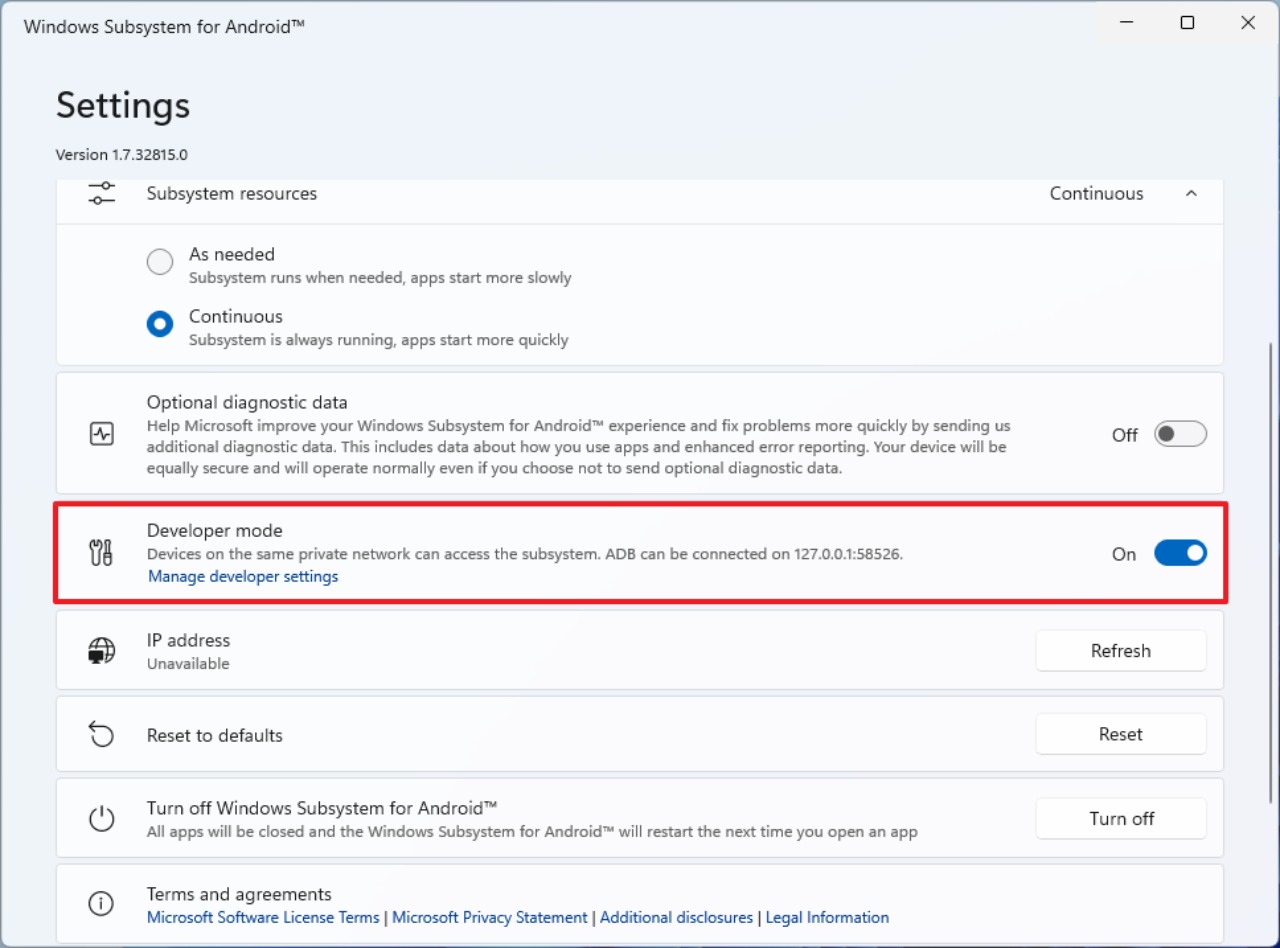Screen dimensions: 1280x948
Task: Close the Windows Subsystem for Android window
Action: [1248, 23]
